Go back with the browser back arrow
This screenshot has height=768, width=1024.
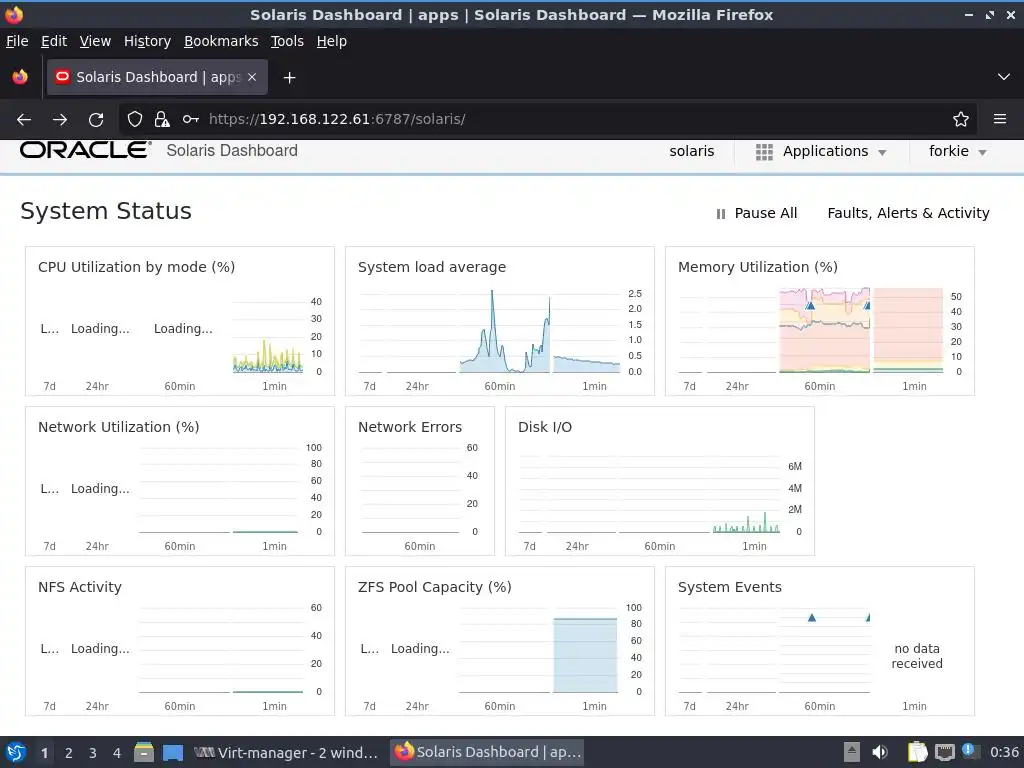[x=24, y=120]
